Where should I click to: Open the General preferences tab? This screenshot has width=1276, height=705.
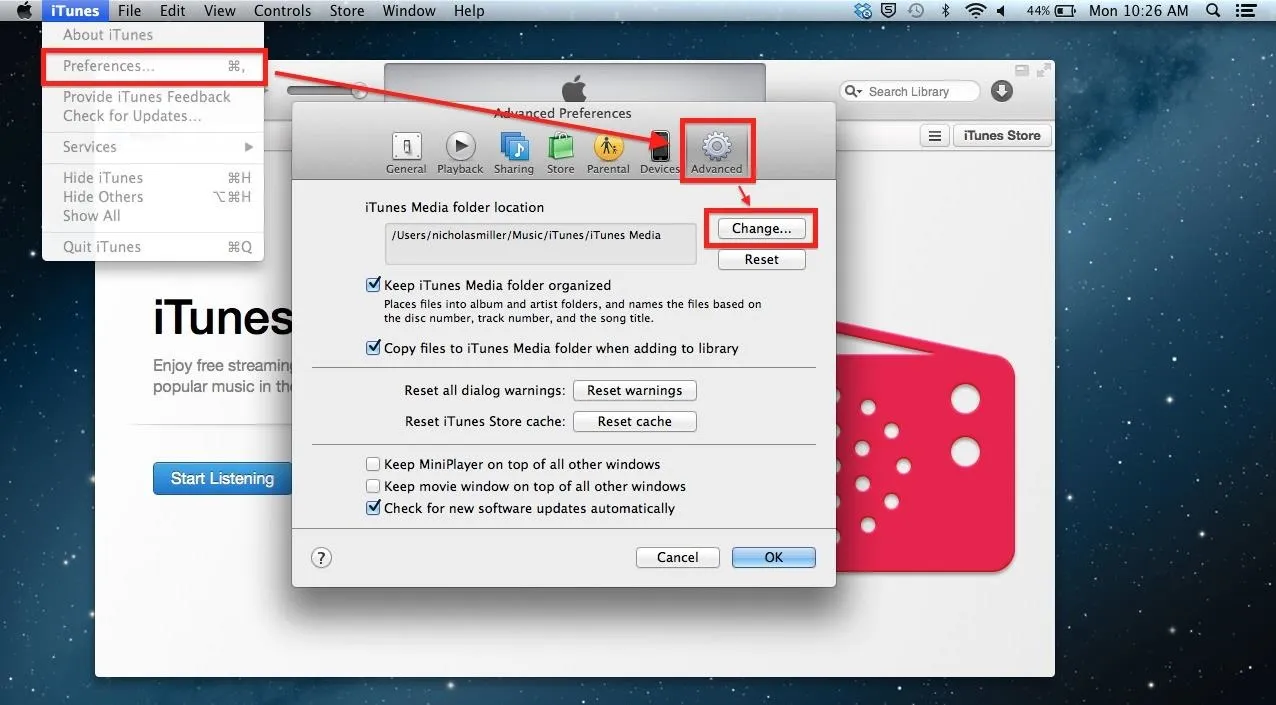(x=406, y=153)
